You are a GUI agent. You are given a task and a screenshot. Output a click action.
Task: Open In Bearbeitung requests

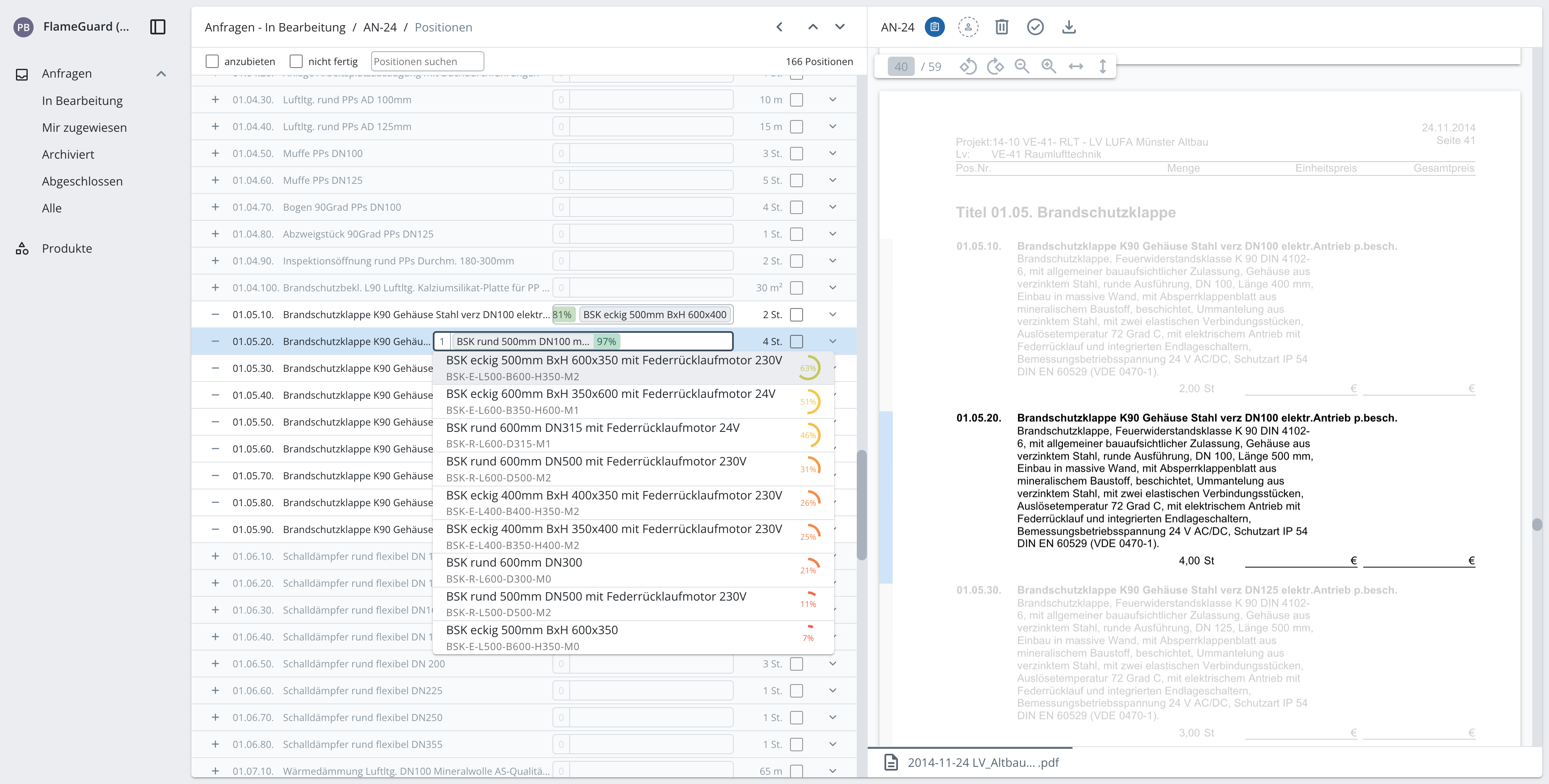point(82,100)
